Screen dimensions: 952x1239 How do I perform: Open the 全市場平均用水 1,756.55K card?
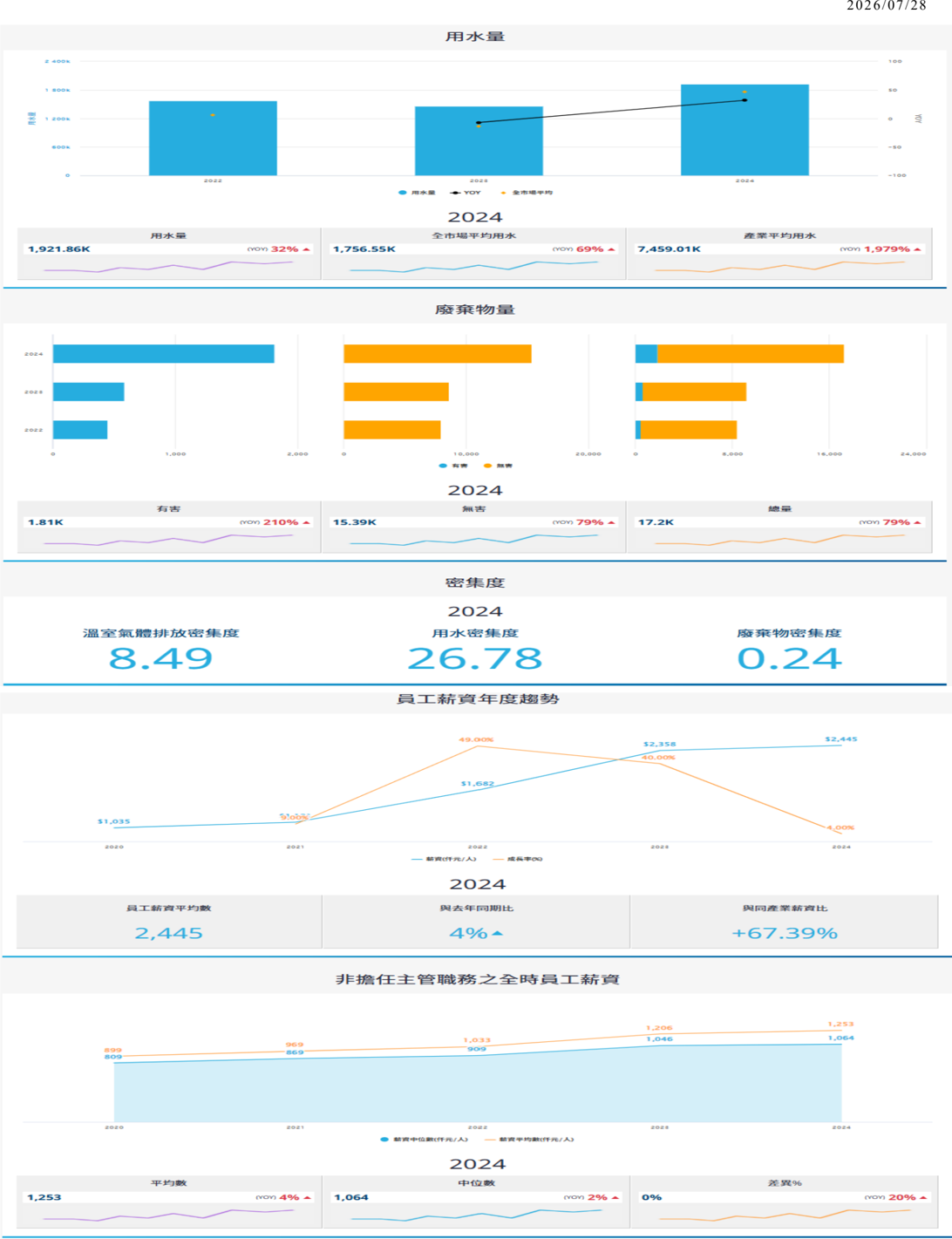click(x=473, y=255)
